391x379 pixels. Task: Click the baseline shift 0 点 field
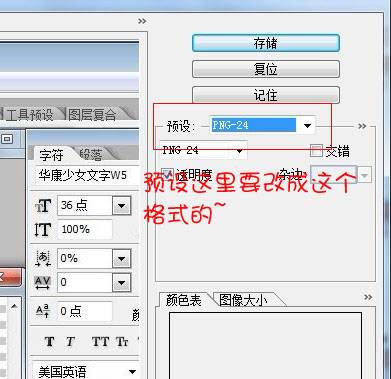point(85,311)
